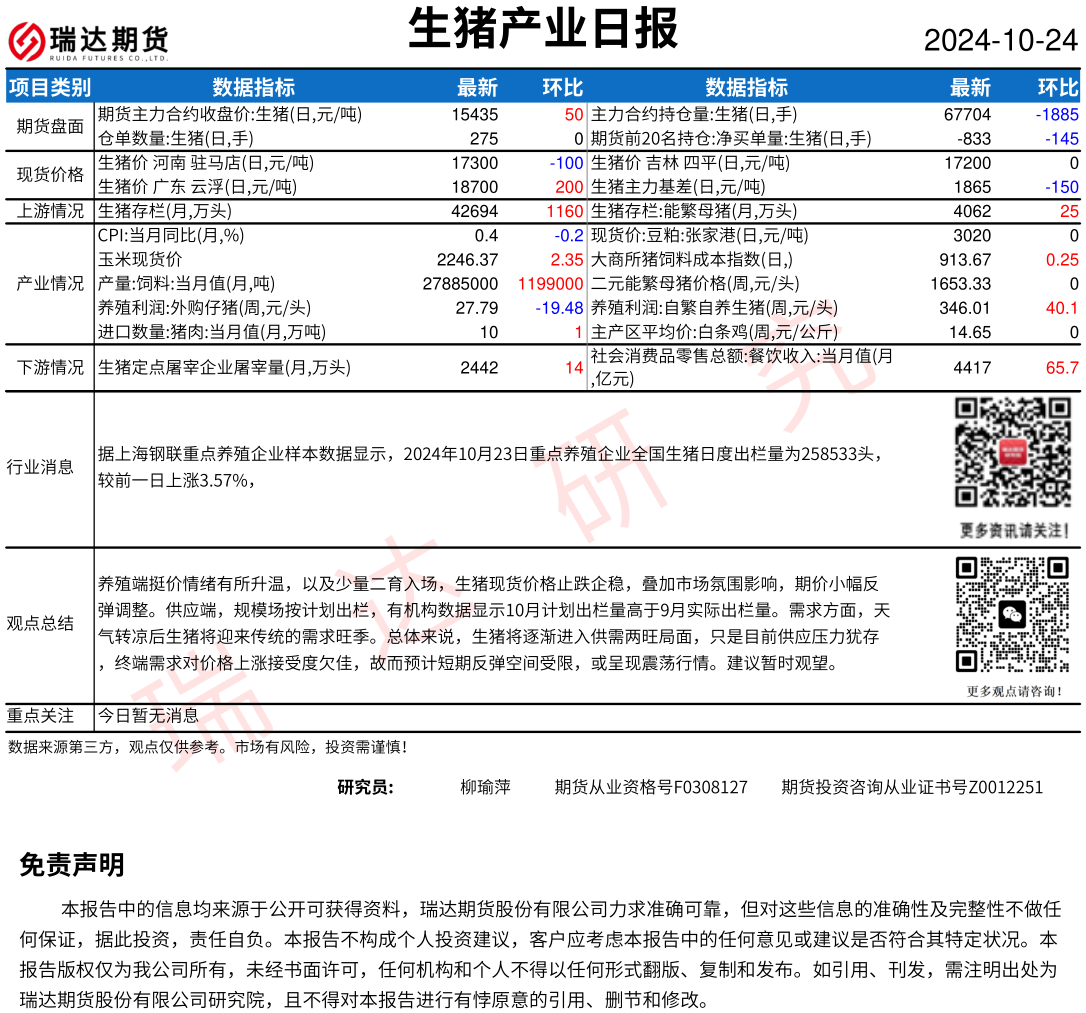1086x1013 pixels.
Task: Click the researcher name 柳瑜萍
Action: click(485, 787)
